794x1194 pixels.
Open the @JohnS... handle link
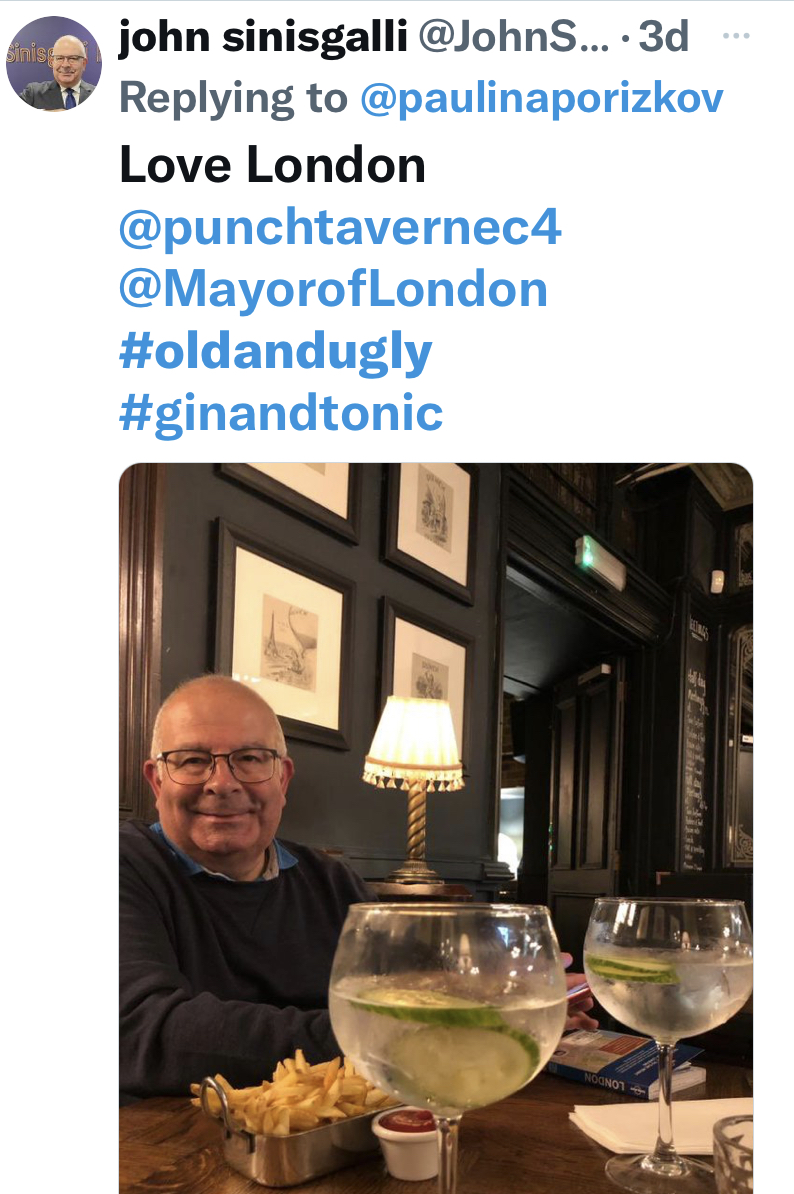pos(514,37)
